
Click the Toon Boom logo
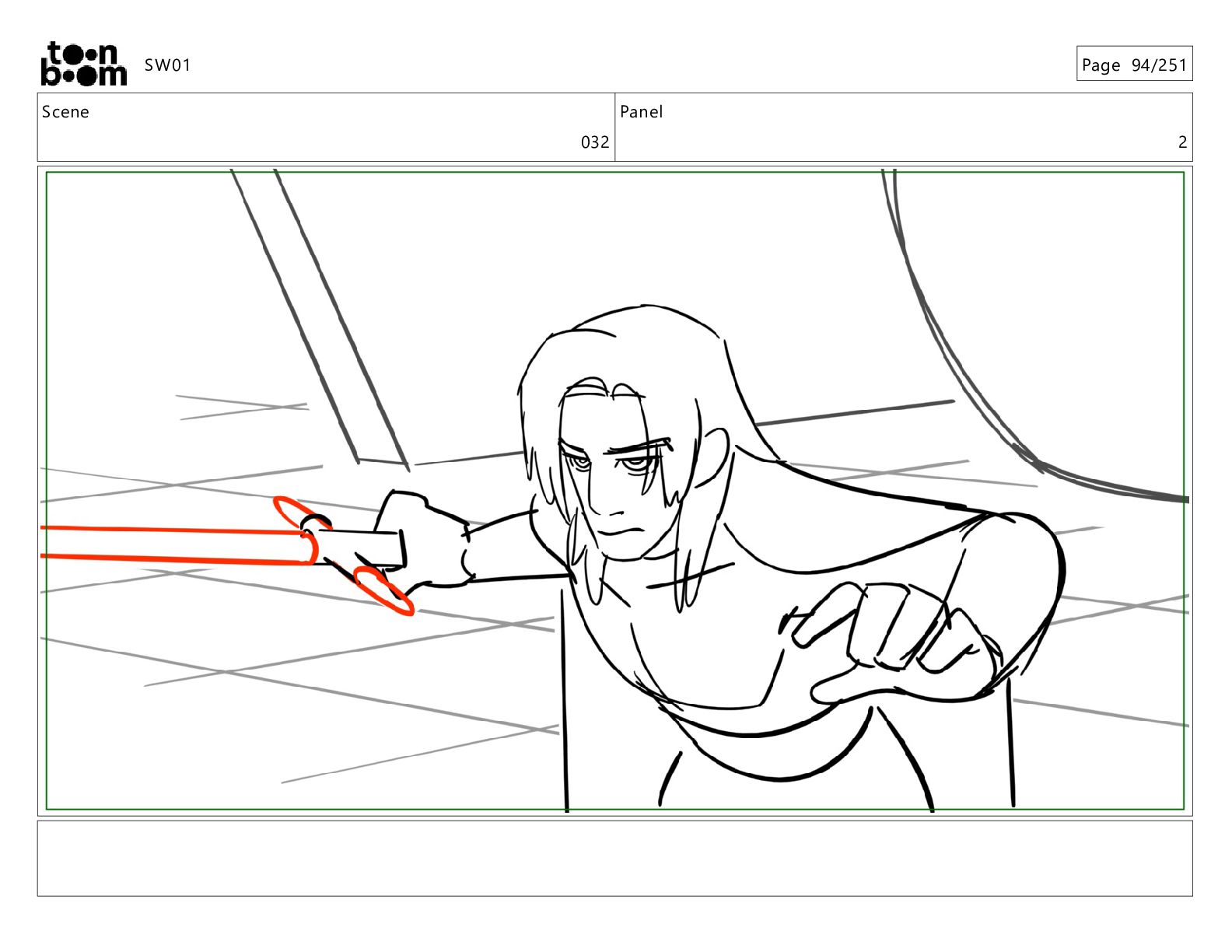83,64
